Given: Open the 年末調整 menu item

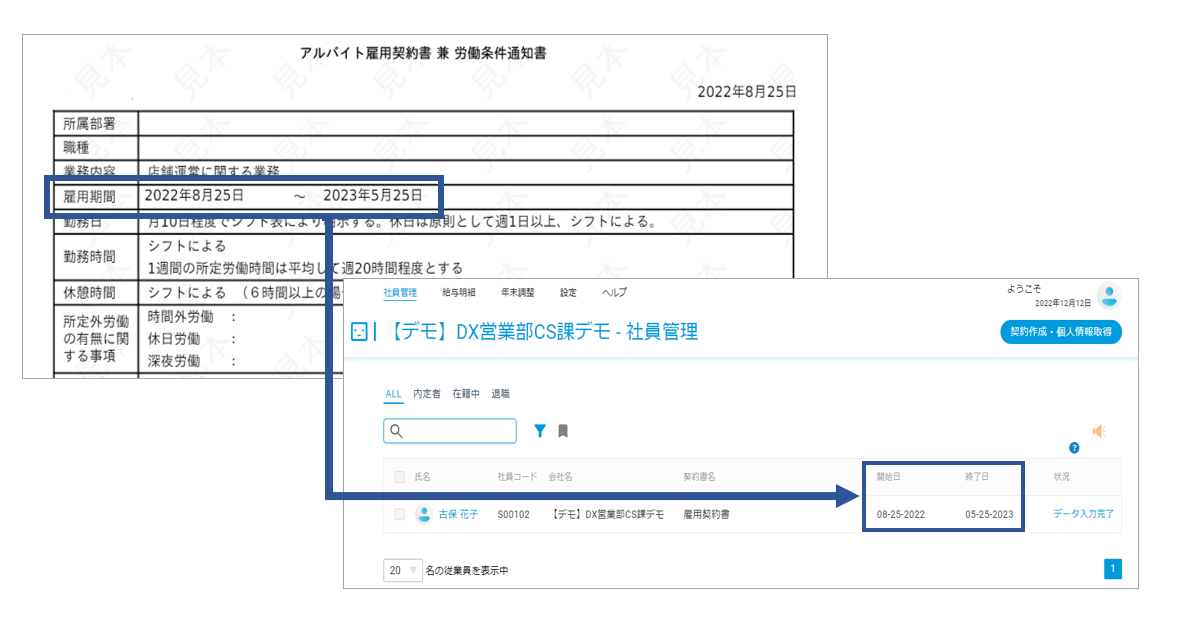Looking at the screenshot, I should tap(517, 292).
